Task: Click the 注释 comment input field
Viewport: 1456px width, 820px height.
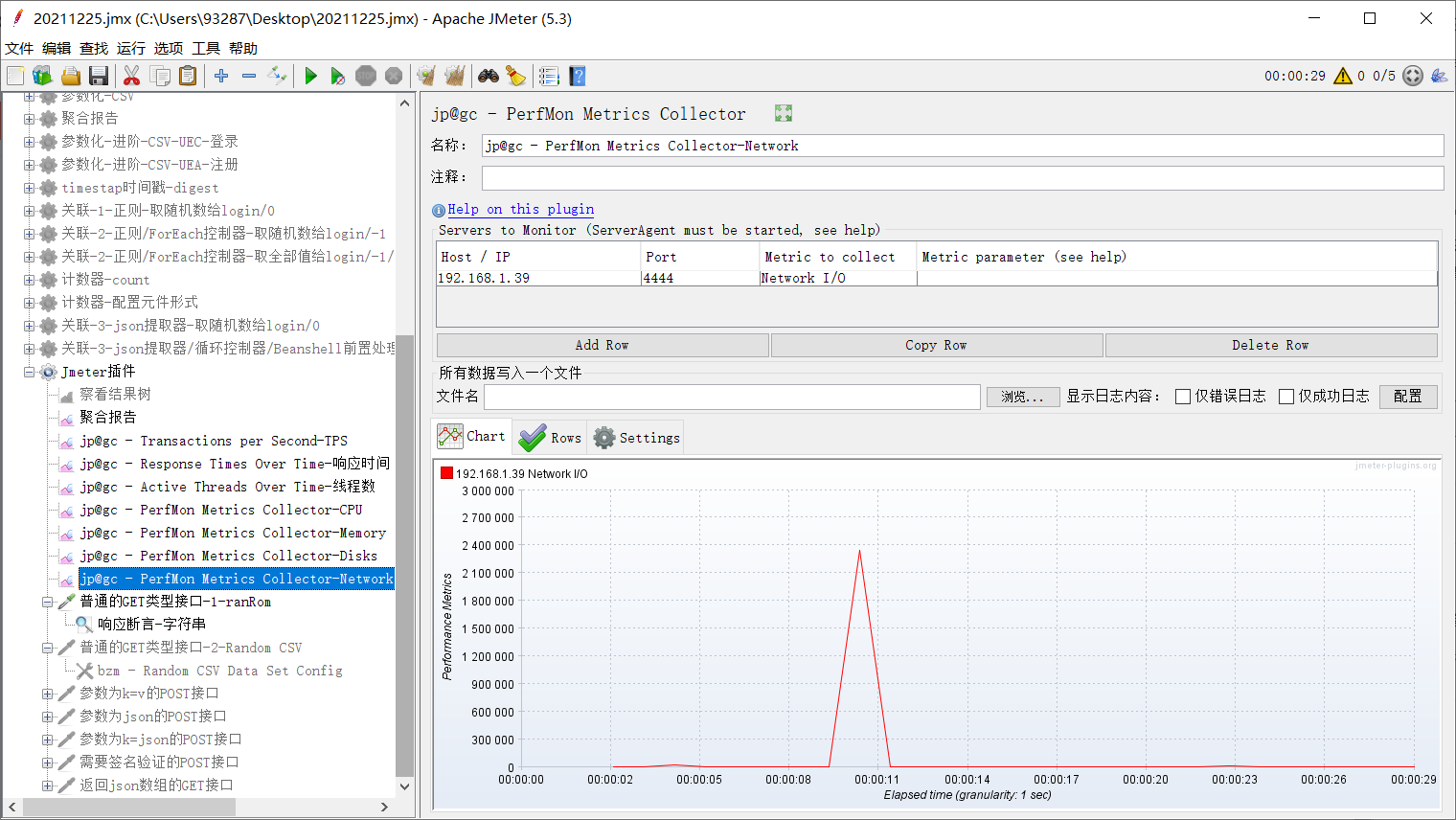Action: pyautogui.click(x=963, y=178)
